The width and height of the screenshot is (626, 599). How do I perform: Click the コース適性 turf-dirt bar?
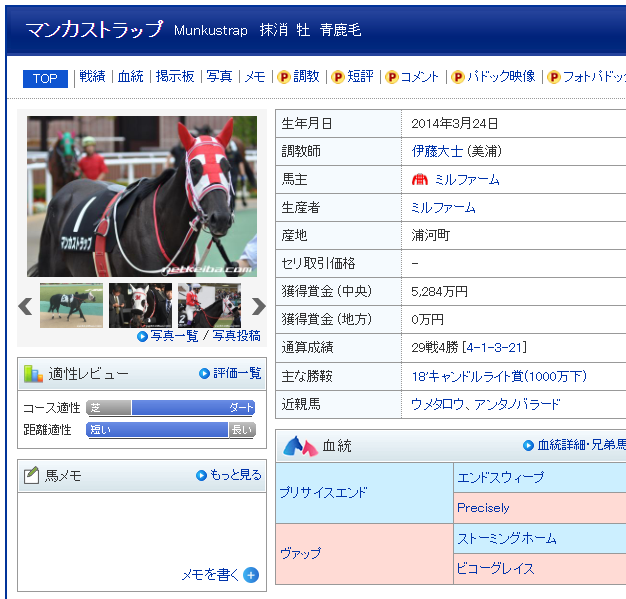coord(170,408)
